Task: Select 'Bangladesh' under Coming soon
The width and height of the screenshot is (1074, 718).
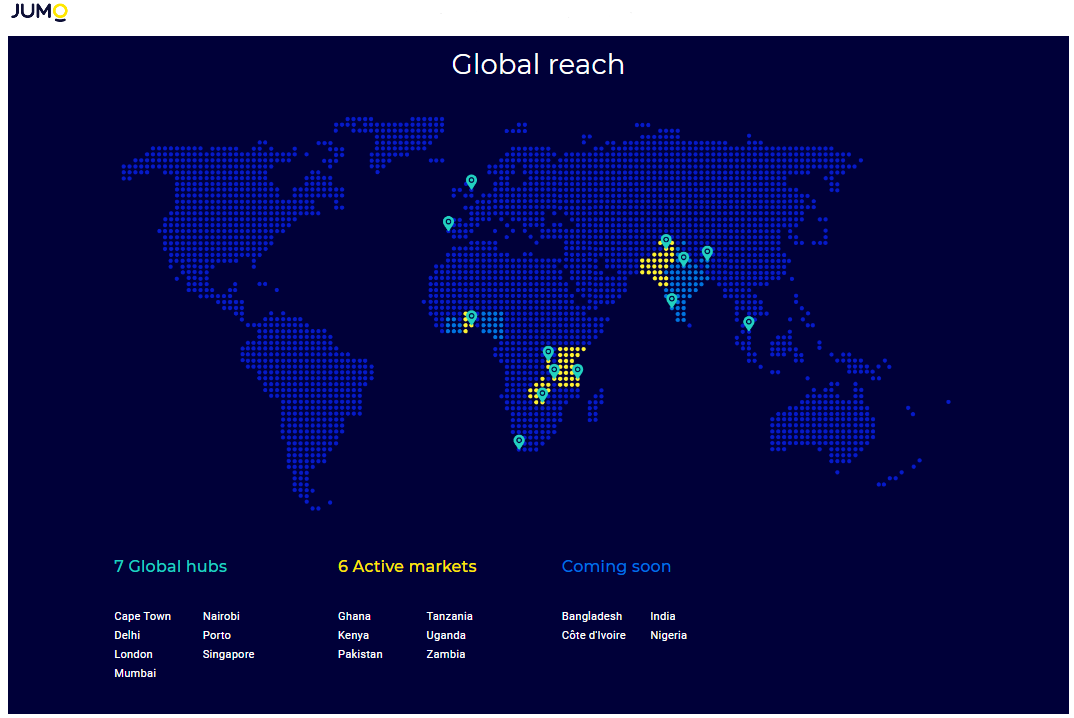Action: [x=591, y=616]
